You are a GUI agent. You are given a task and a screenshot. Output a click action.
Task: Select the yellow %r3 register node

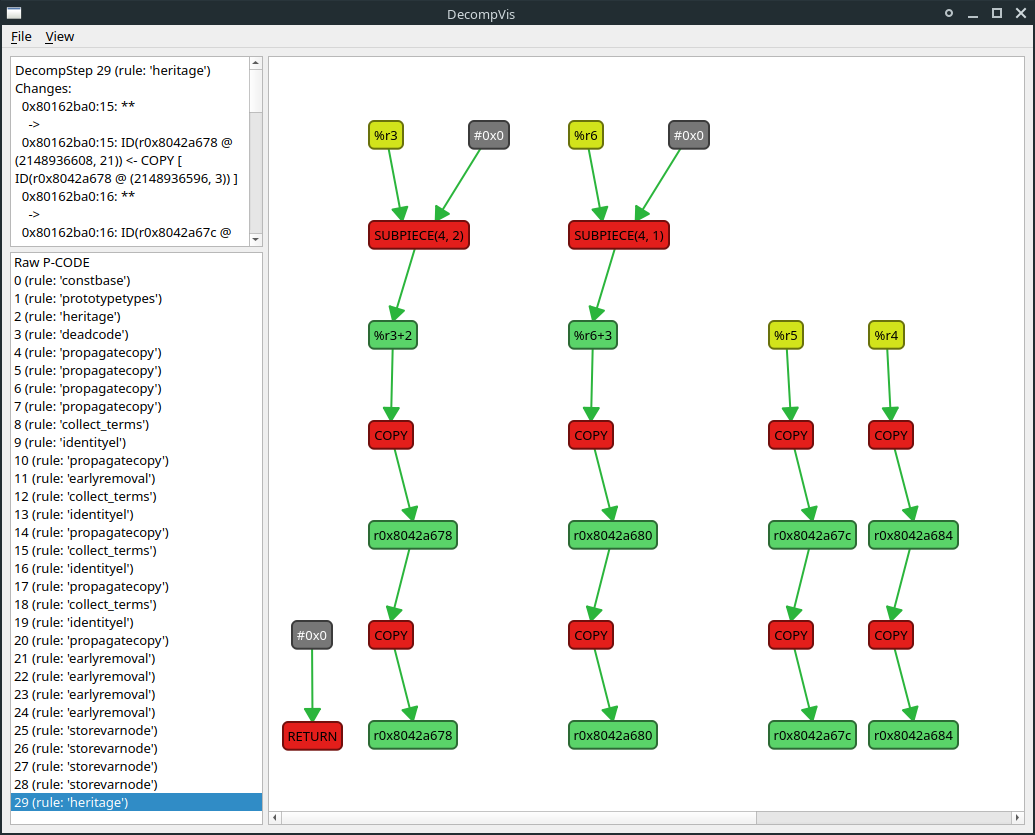pos(386,135)
